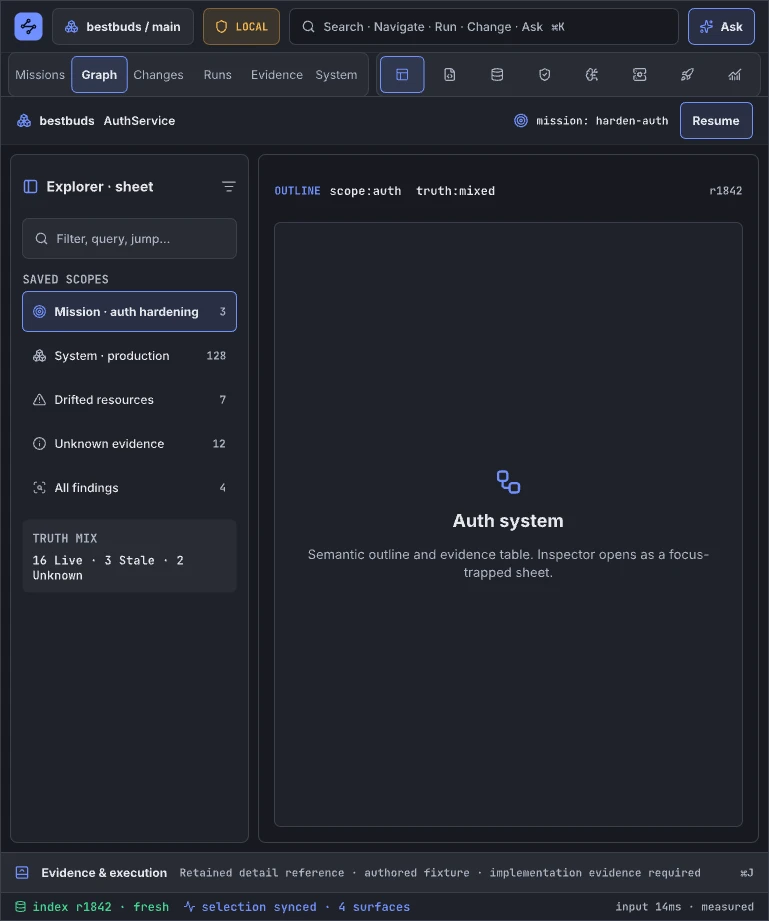Open the chart metrics view icon
This screenshot has height=921, width=769.
[x=735, y=75]
